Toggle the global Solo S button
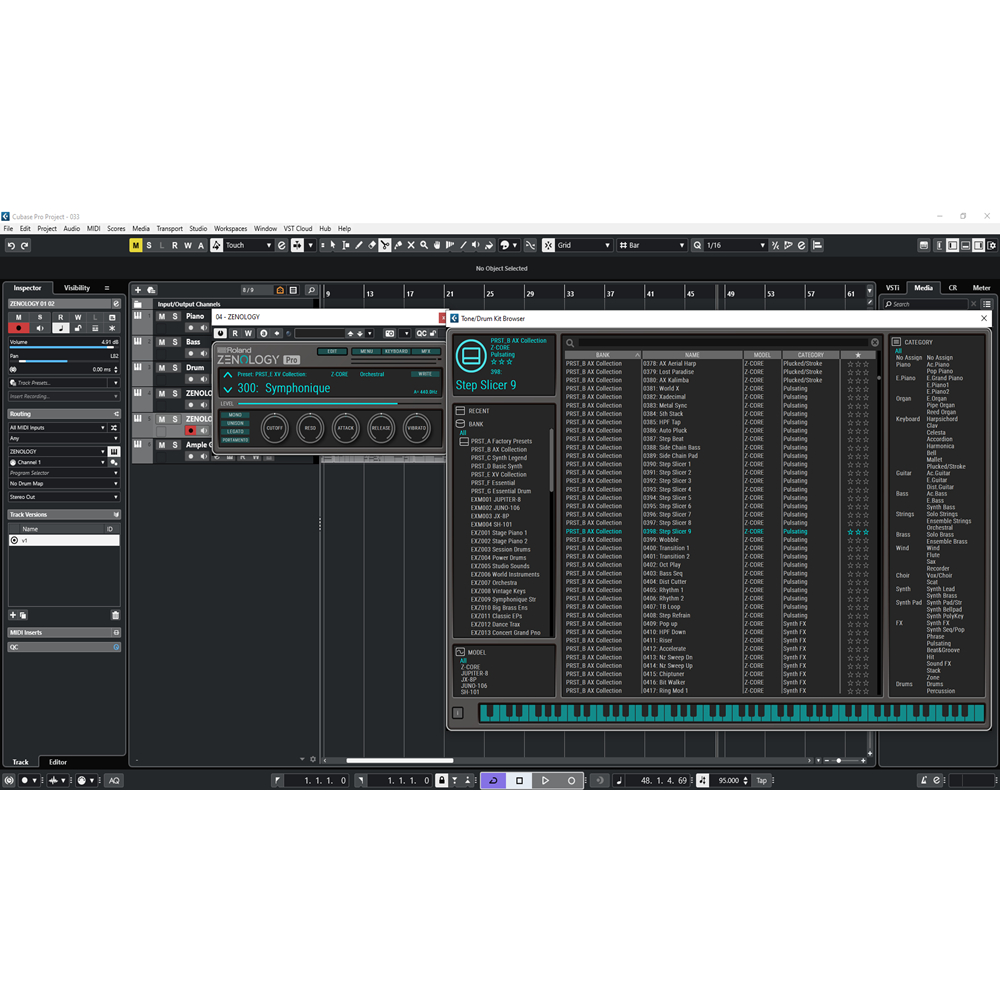The image size is (1000, 1000). 149,246
